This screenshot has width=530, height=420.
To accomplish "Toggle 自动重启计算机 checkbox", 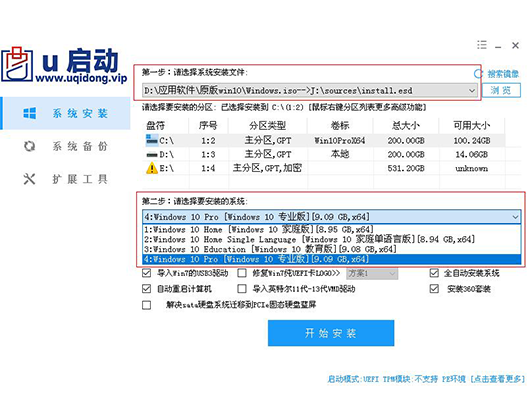I will (x=146, y=289).
